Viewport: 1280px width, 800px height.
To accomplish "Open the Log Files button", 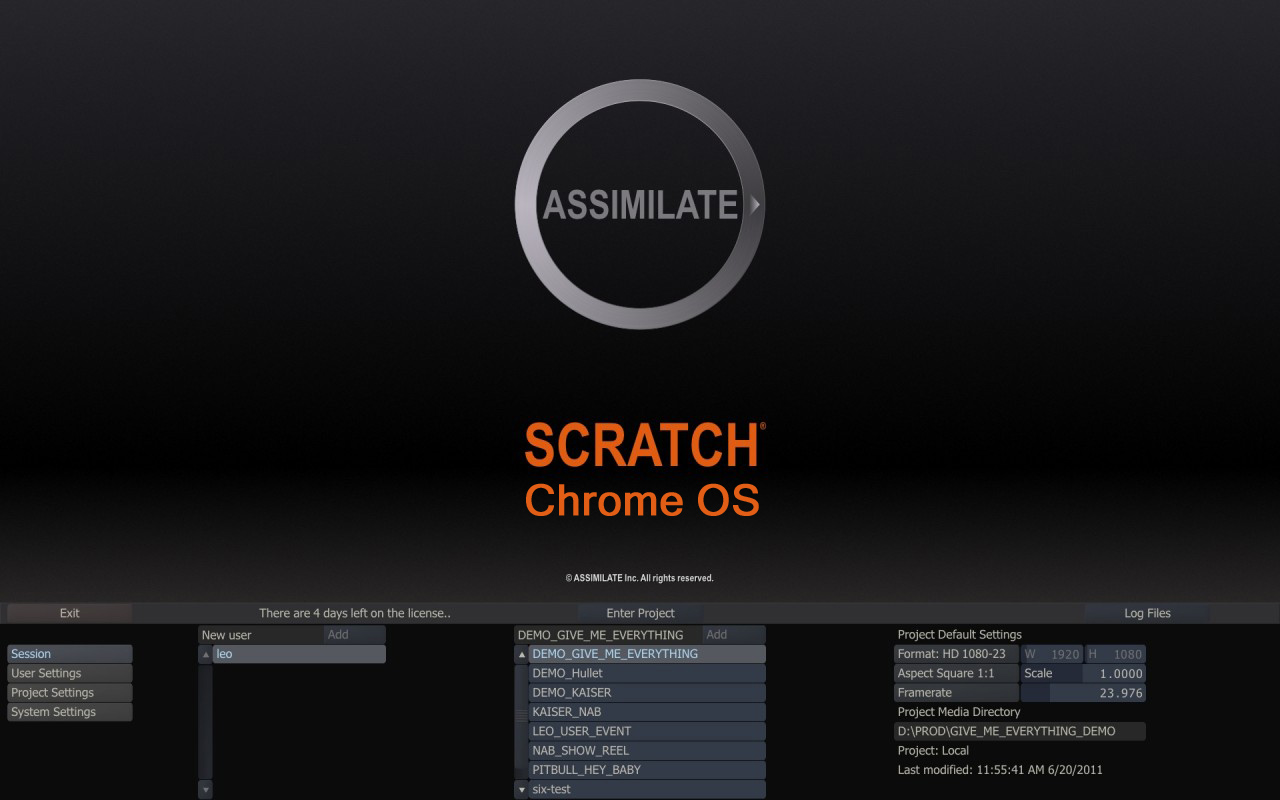I will [1147, 613].
